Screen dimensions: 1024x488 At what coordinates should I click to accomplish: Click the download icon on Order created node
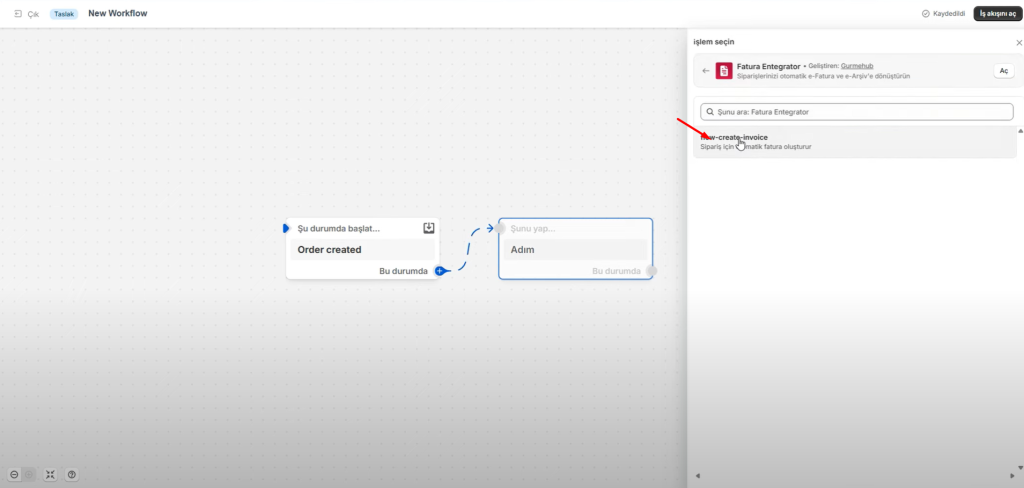click(x=429, y=228)
